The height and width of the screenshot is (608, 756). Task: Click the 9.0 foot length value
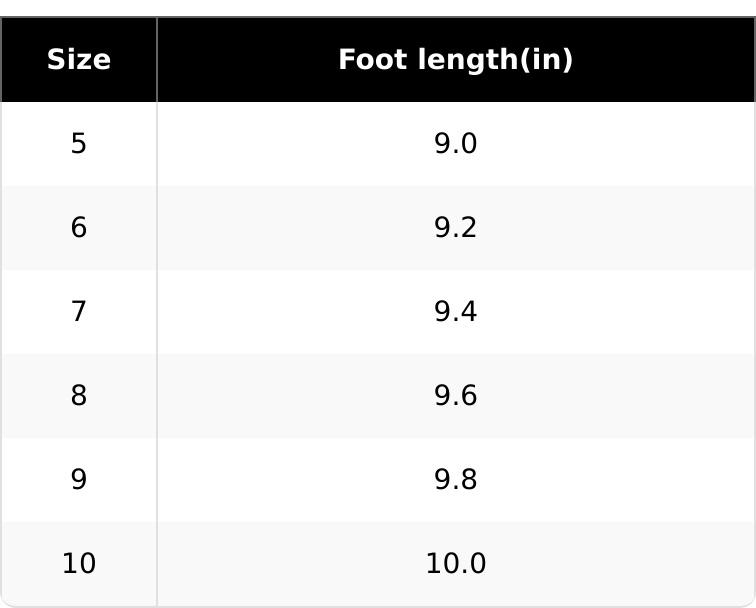point(456,144)
